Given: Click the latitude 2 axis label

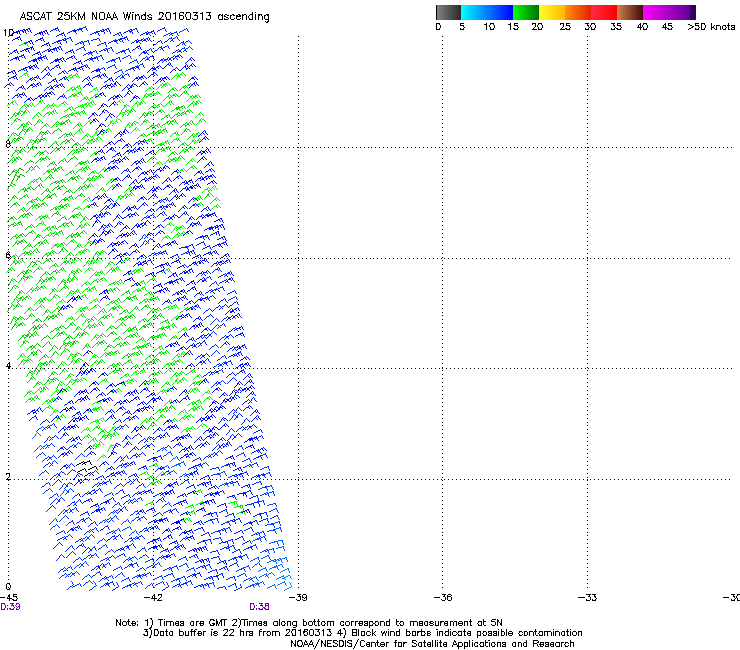Looking at the screenshot, I should pyautogui.click(x=8, y=476).
